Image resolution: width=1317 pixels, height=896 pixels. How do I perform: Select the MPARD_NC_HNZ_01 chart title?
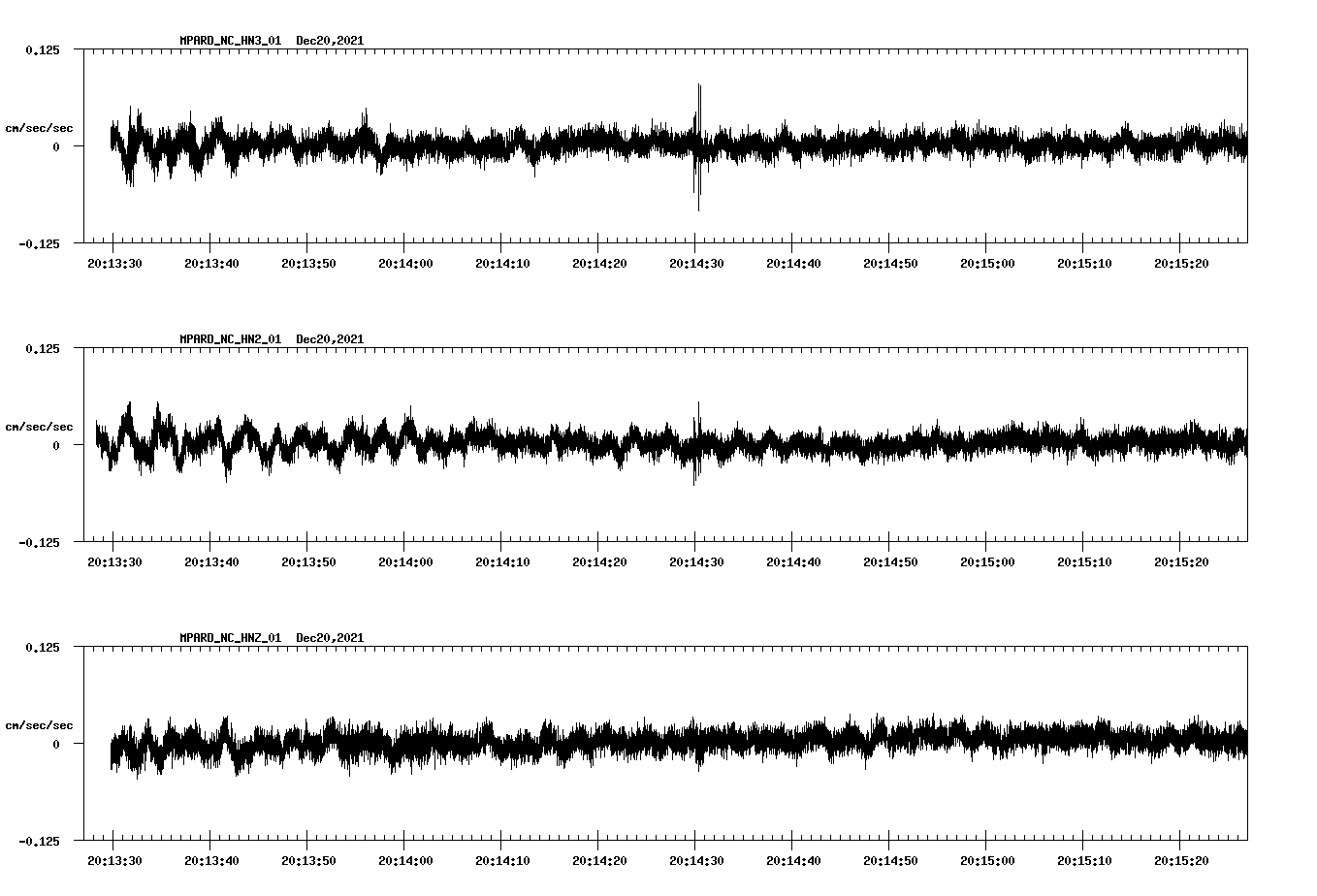click(272, 637)
